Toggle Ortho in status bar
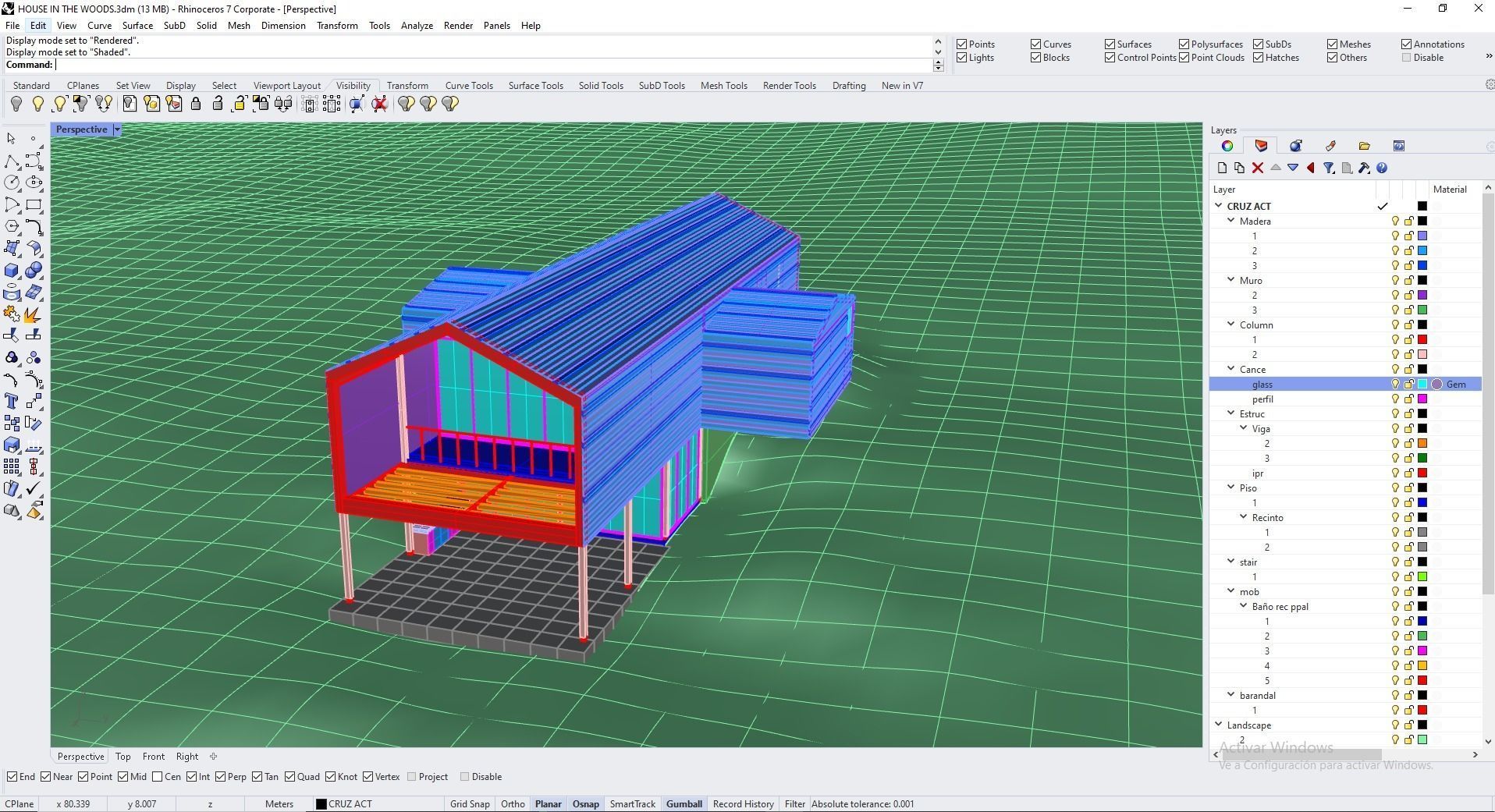Image resolution: width=1495 pixels, height=812 pixels. coord(513,804)
